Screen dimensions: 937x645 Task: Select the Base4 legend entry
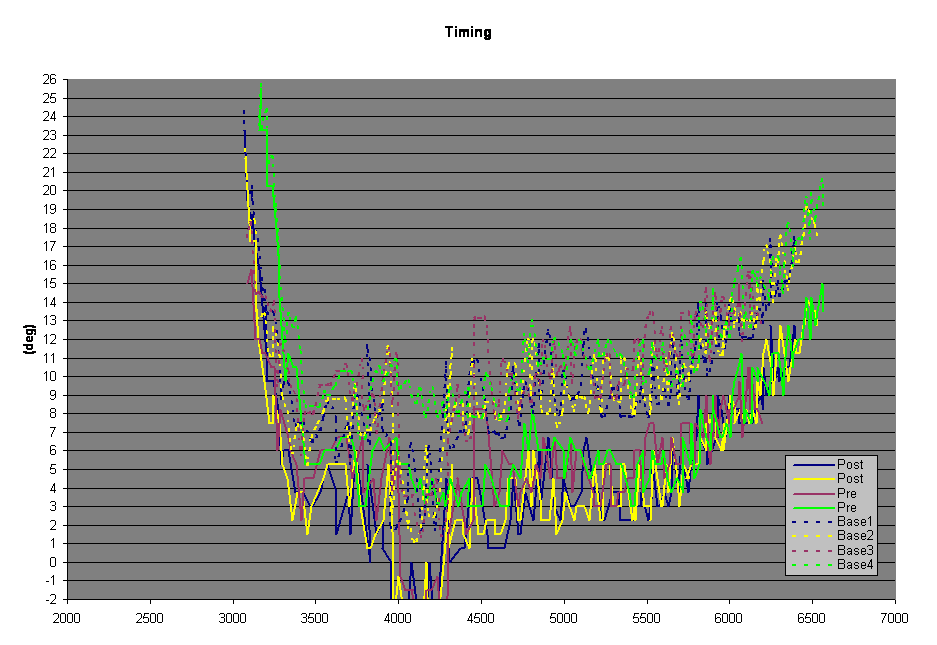click(832, 565)
